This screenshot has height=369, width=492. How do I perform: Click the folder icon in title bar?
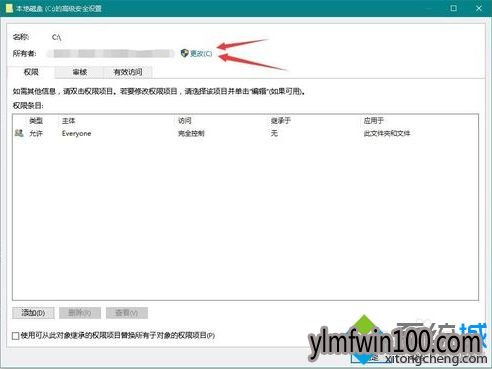[x=9, y=8]
